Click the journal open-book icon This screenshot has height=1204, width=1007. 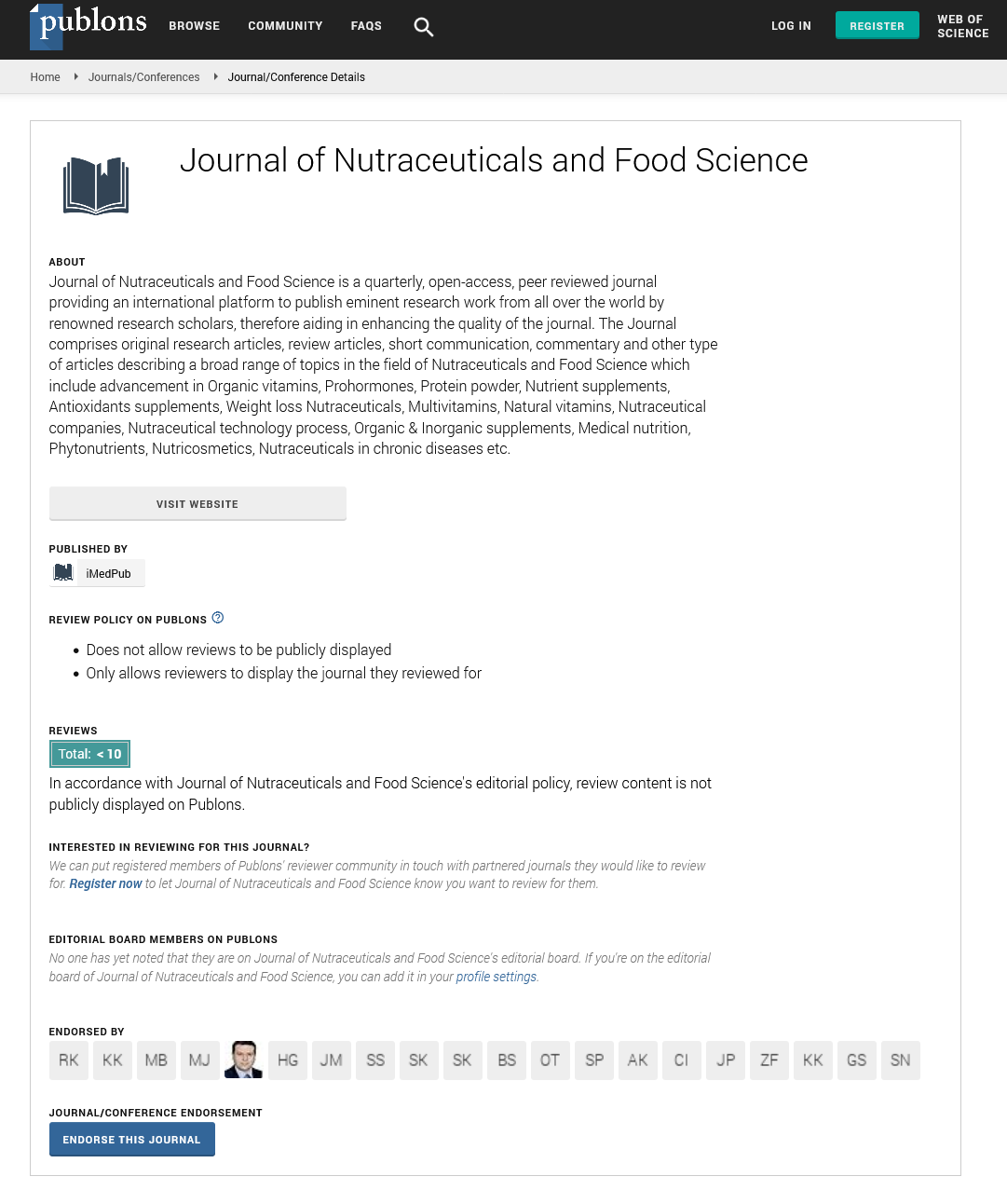click(96, 185)
